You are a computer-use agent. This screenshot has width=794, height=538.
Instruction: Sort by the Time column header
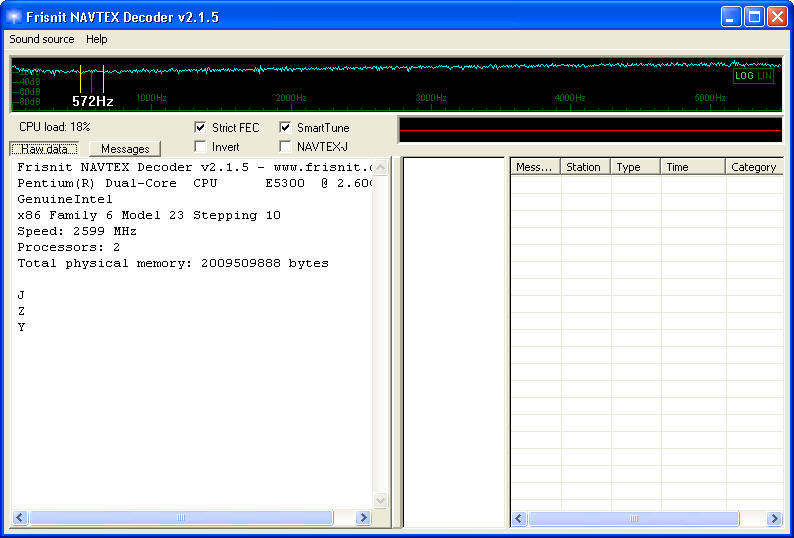click(693, 167)
